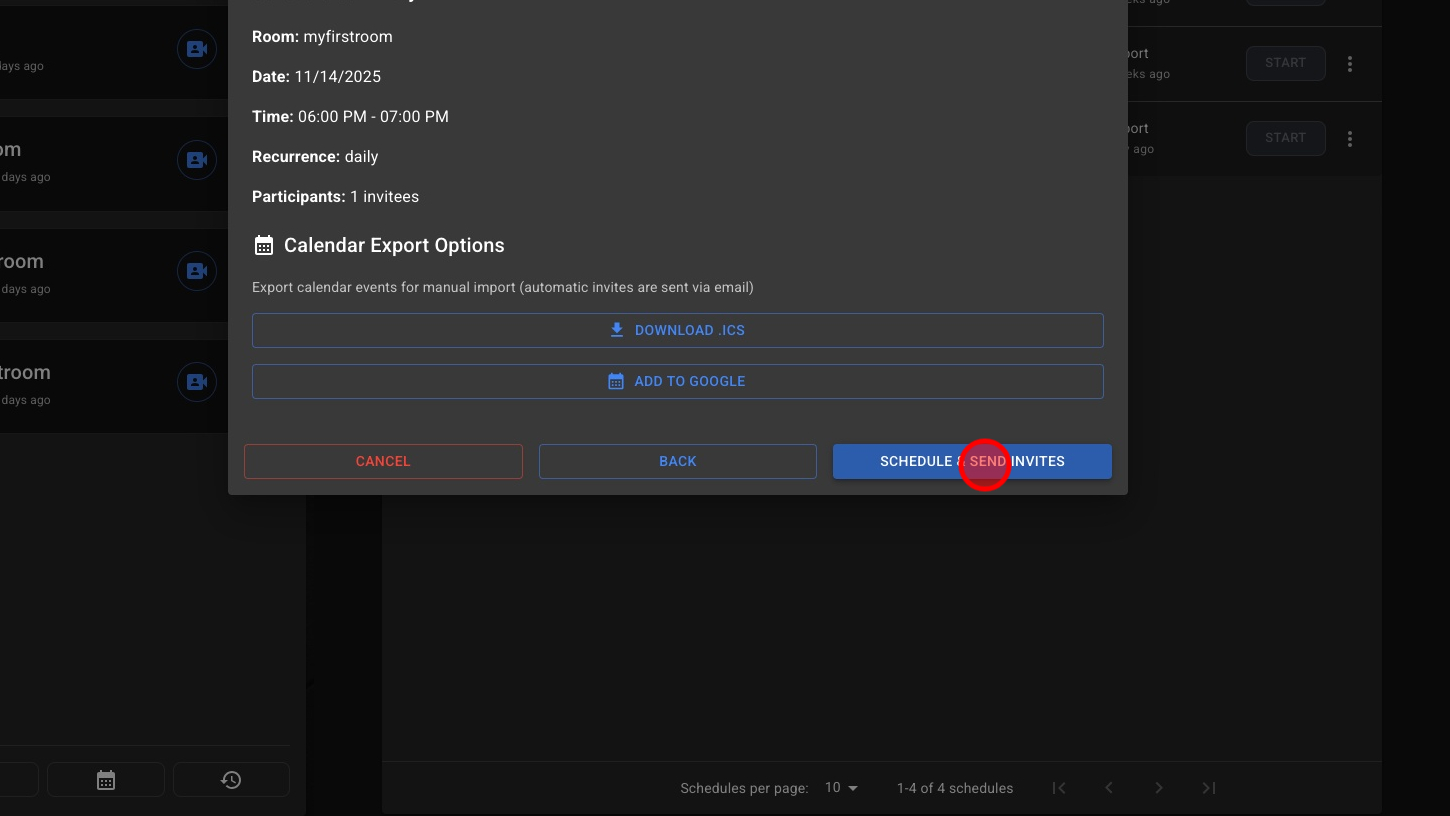Open the calendar tab in bottom sidebar
Screen dimensions: 1450x816
pyautogui.click(x=106, y=780)
